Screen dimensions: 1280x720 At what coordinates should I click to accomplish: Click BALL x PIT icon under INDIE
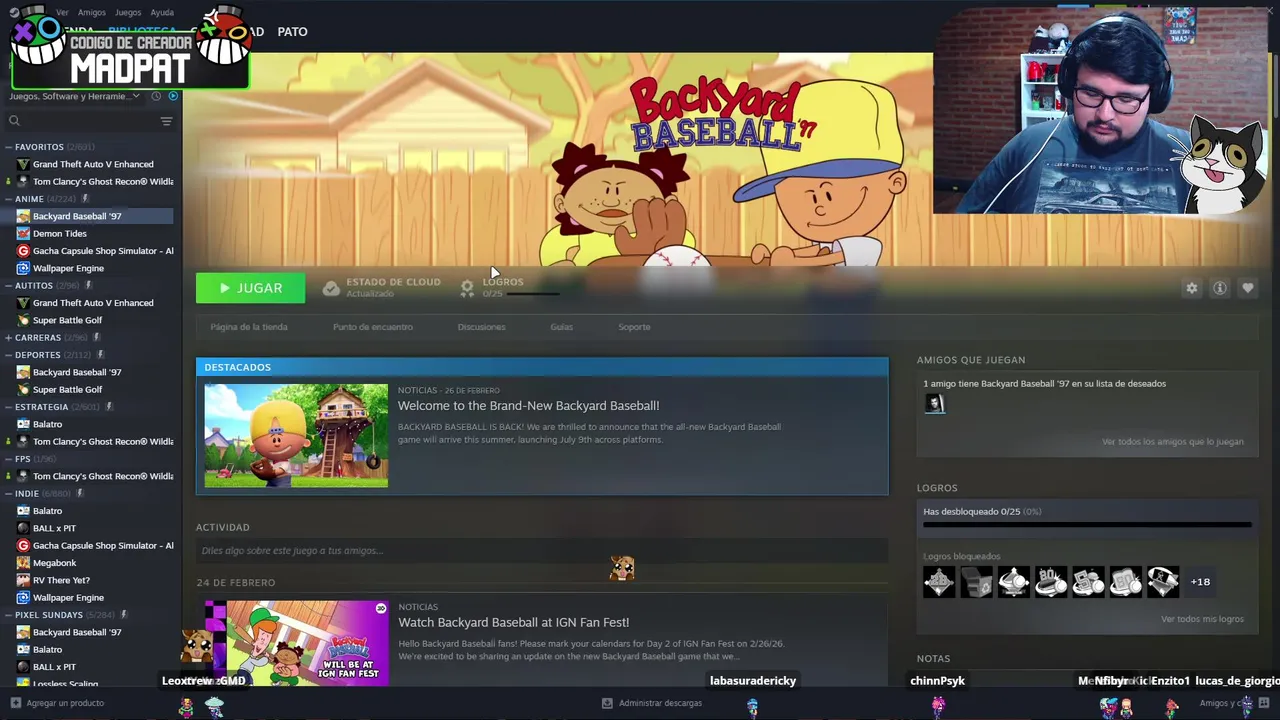pos(23,528)
